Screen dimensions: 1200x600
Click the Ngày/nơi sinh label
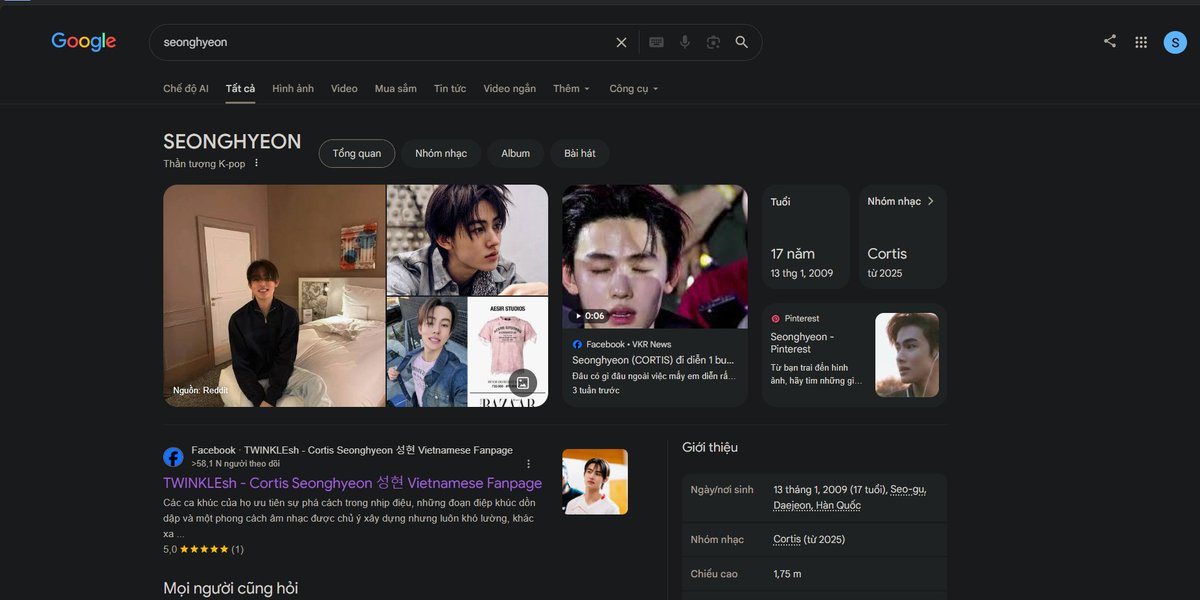(722, 490)
